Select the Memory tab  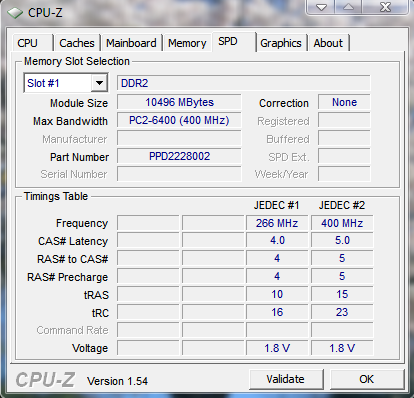click(x=187, y=43)
